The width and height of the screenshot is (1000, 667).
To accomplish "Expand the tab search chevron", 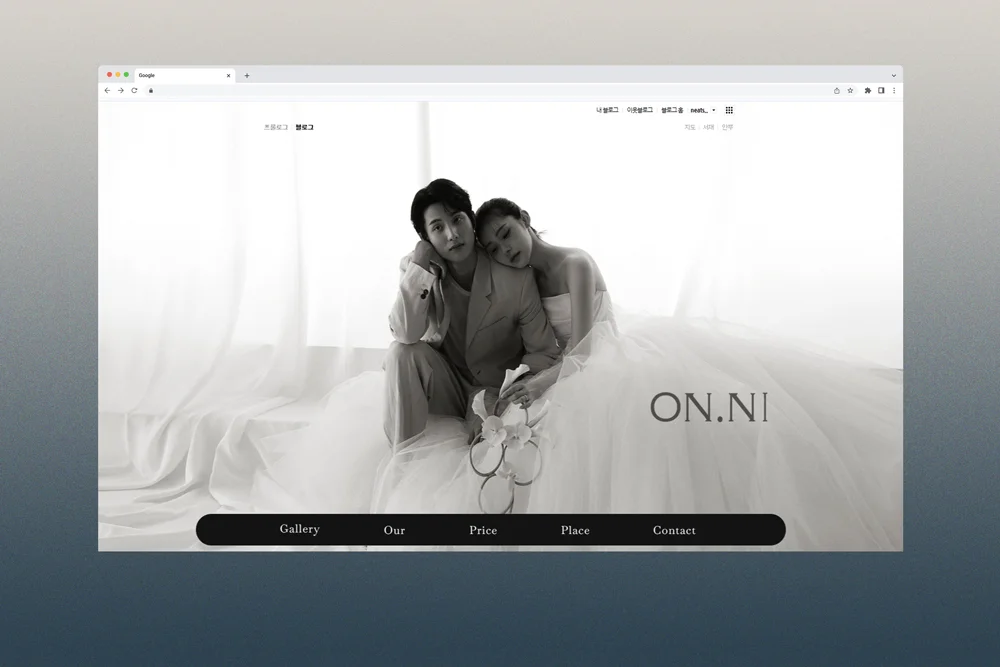I will coord(894,75).
